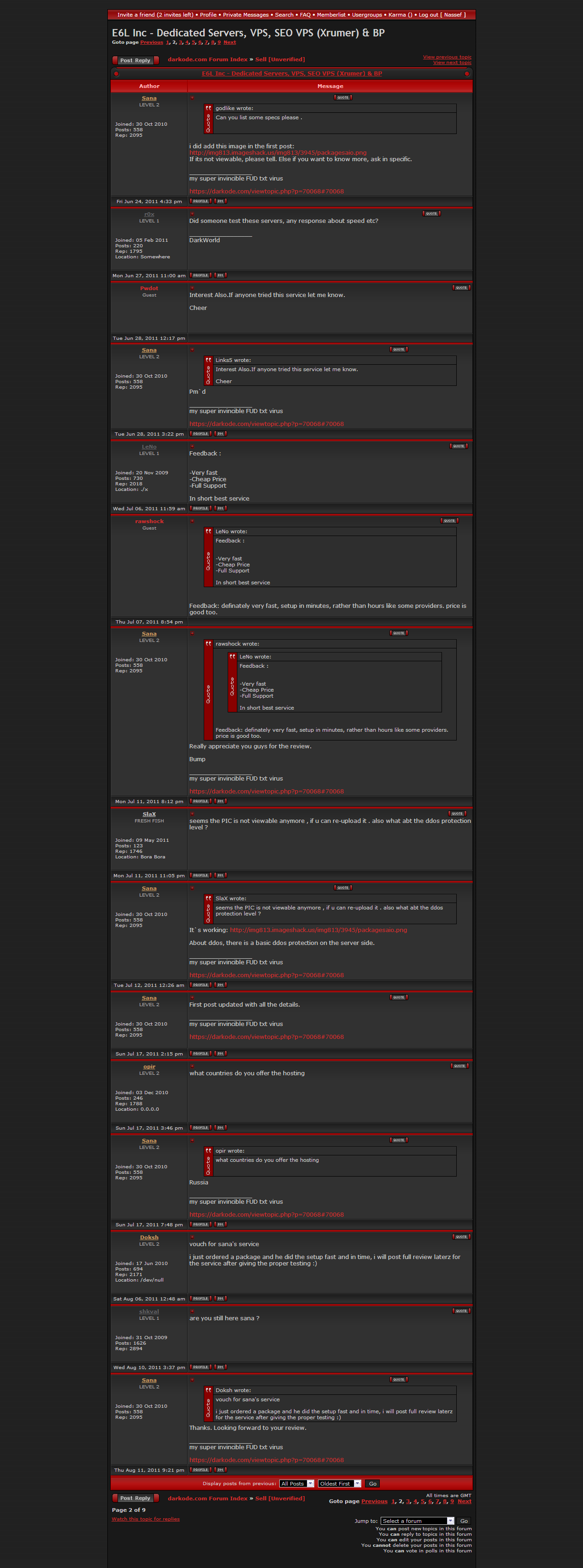Image resolution: width=583 pixels, height=1568 pixels.
Task: Expand the Oldest First sort dropdown
Action: [339, 1483]
